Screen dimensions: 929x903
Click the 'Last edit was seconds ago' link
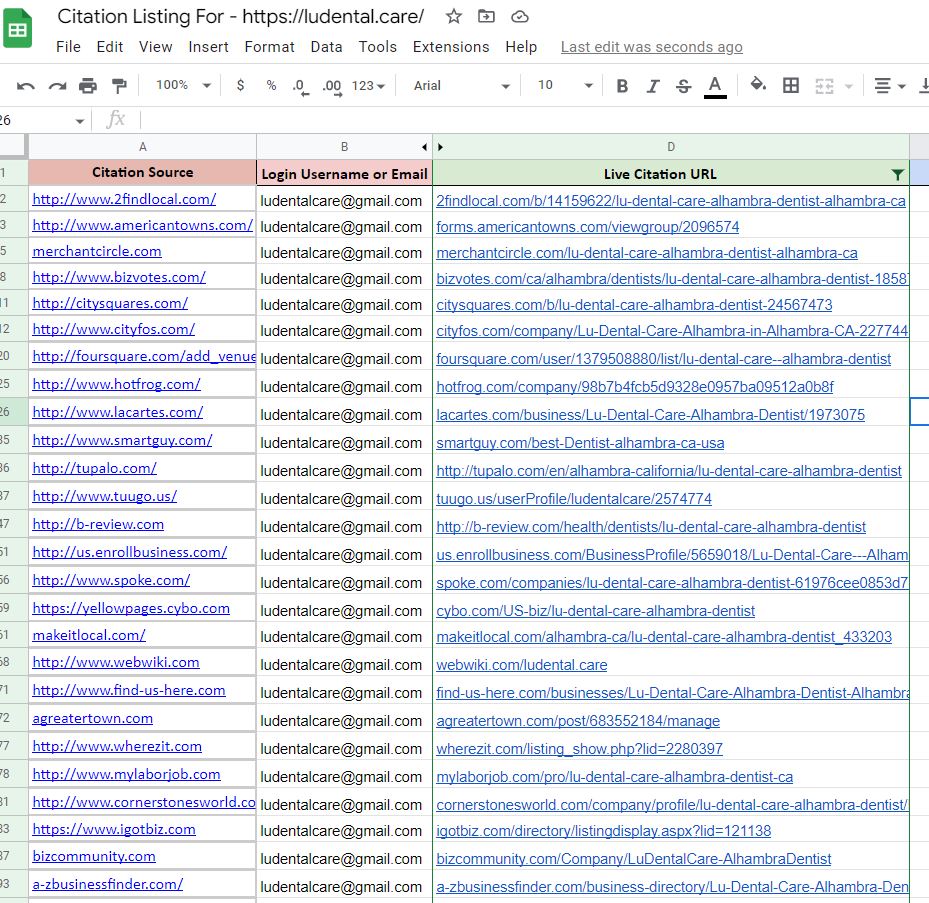[x=651, y=47]
